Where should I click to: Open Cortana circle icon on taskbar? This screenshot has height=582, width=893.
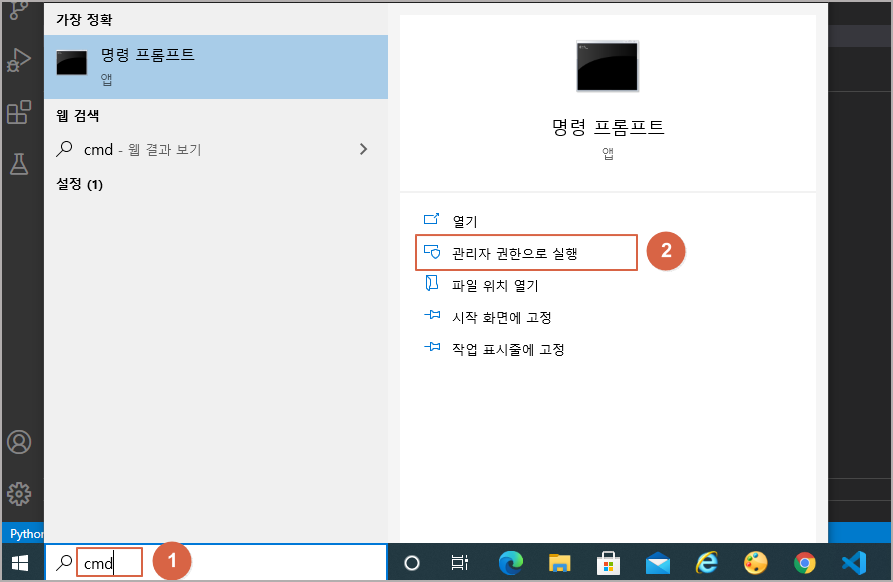pos(412,563)
